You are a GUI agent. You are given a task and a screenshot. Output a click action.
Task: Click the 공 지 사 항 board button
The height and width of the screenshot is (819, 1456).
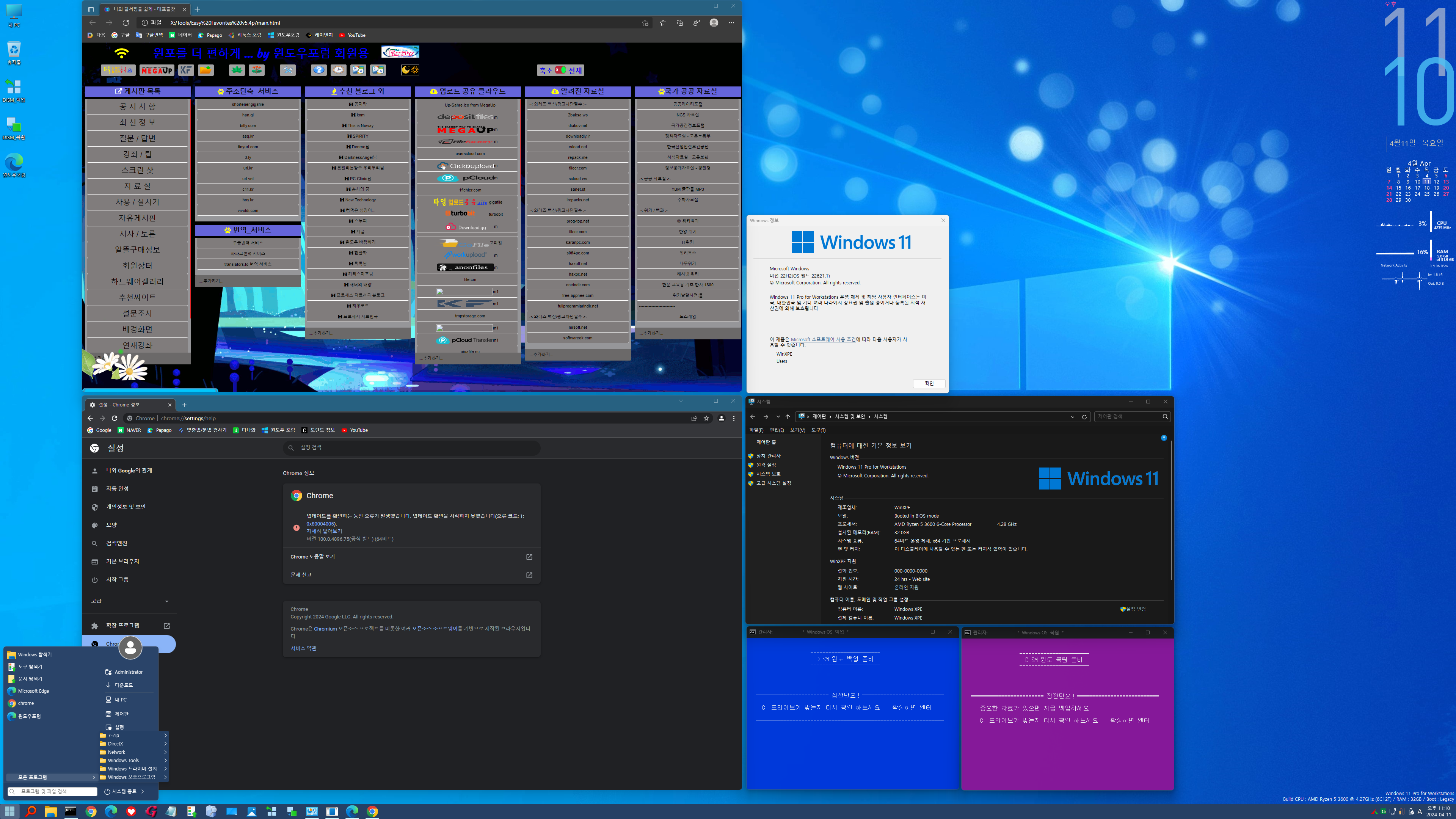click(x=137, y=106)
